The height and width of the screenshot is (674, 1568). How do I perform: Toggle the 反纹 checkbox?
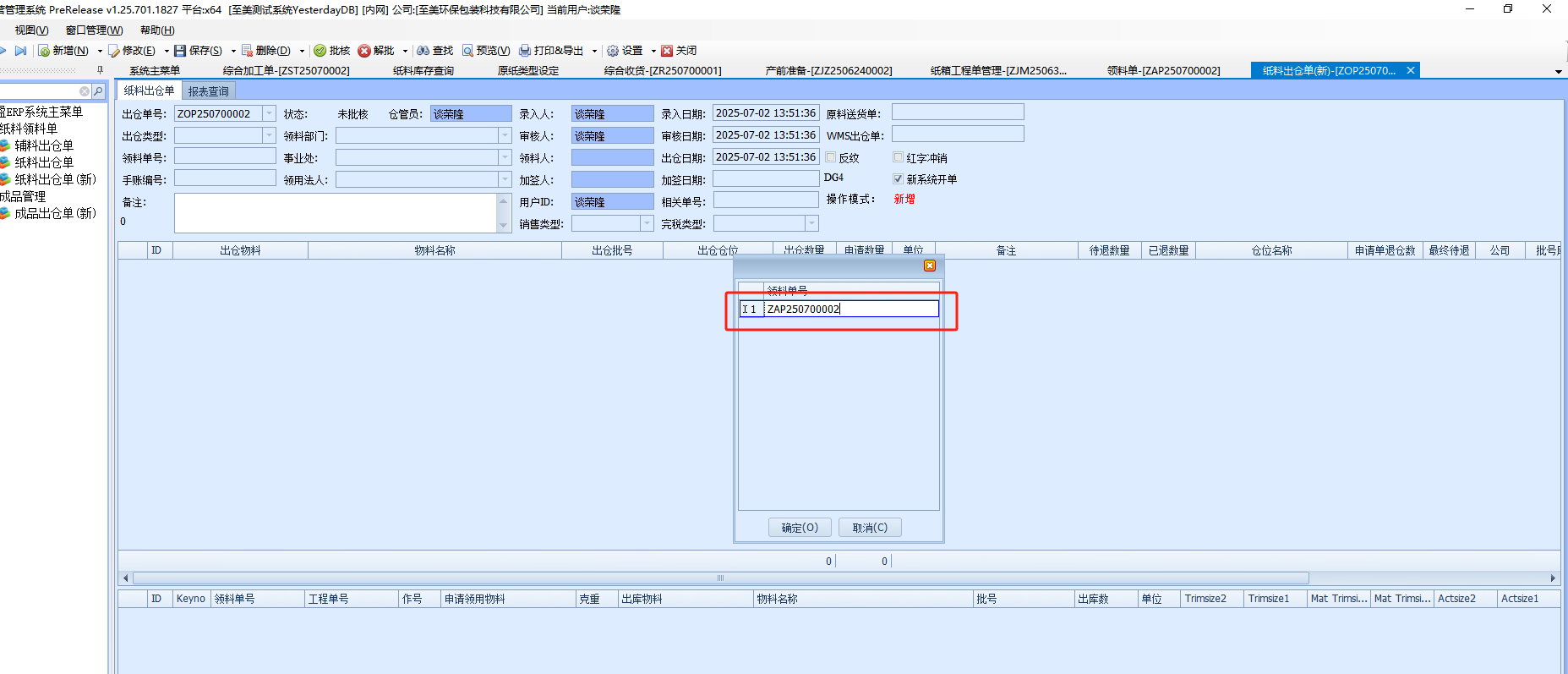point(831,157)
